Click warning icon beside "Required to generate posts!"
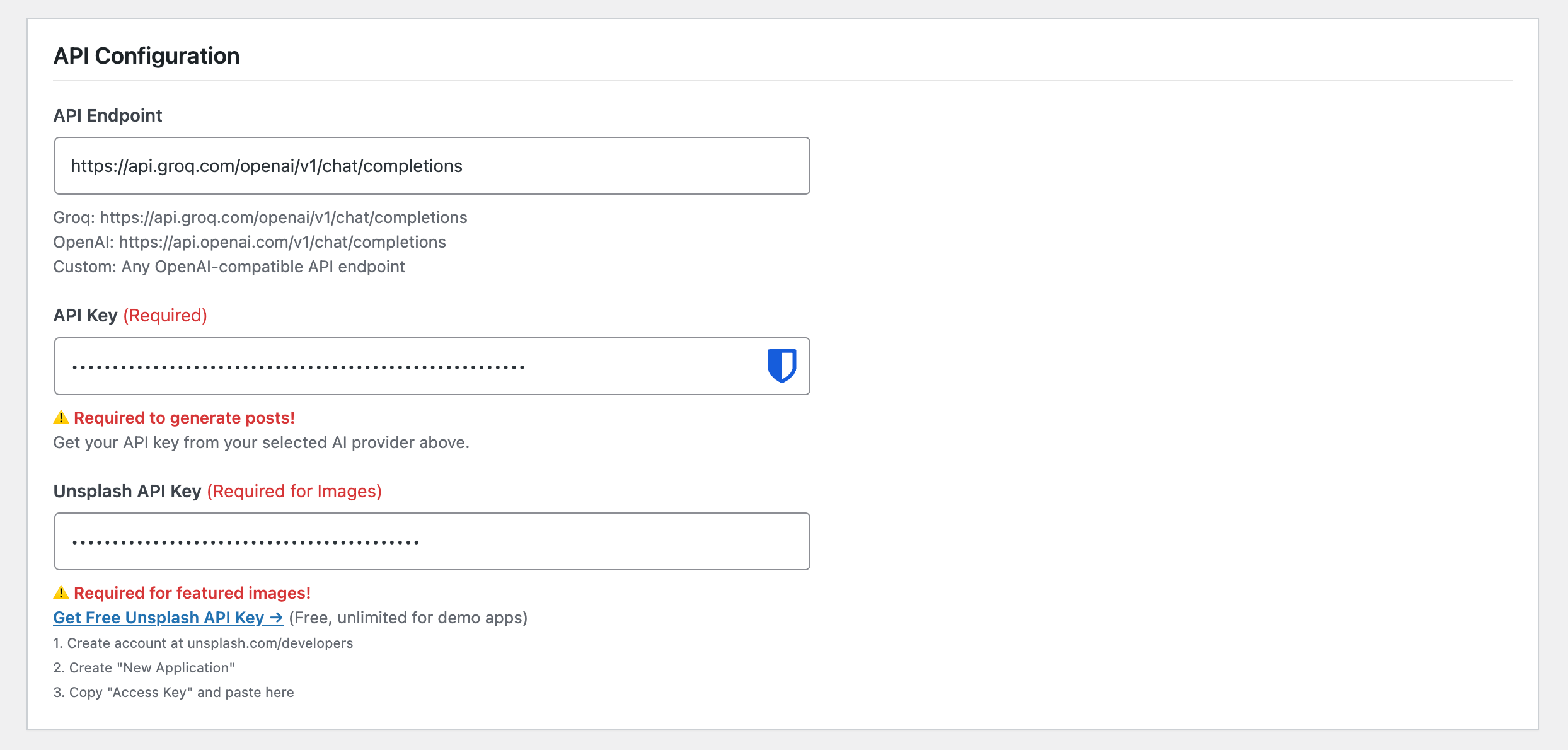This screenshot has width=1568, height=750. (61, 418)
